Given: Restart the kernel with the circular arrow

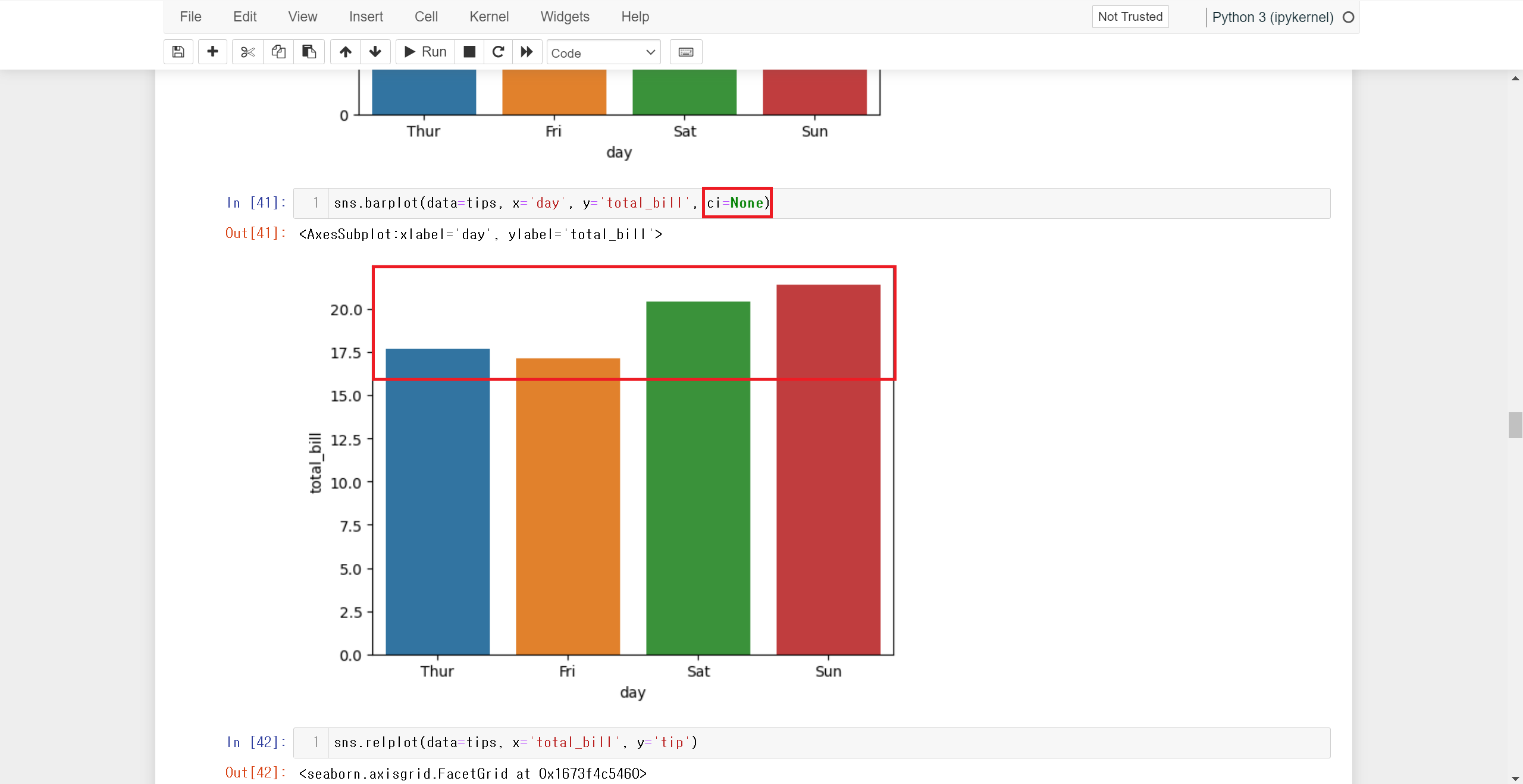Looking at the screenshot, I should click(498, 52).
